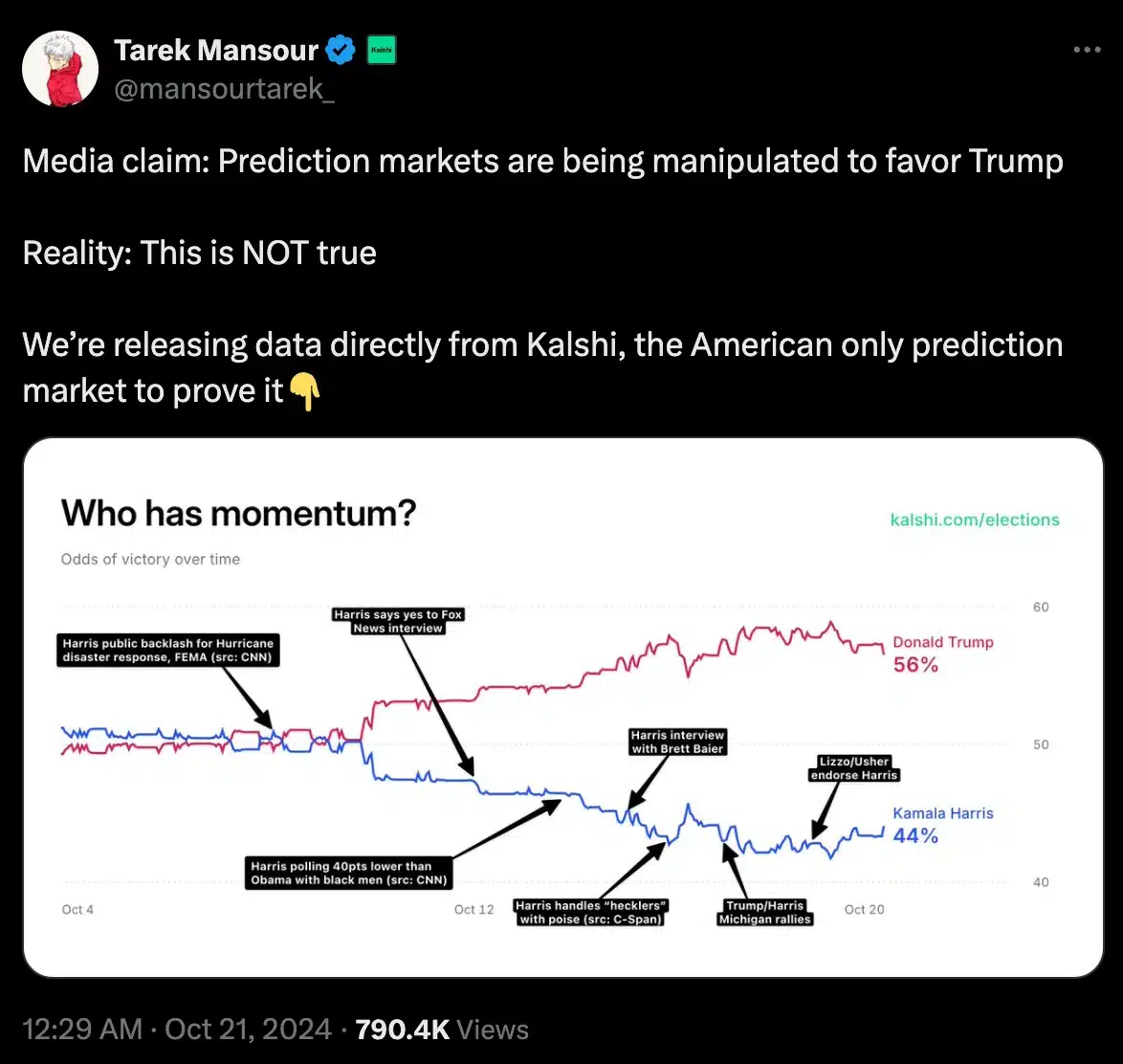Click the 'Harris says yes to Fox' annotation
The image size is (1123, 1064).
click(x=398, y=621)
